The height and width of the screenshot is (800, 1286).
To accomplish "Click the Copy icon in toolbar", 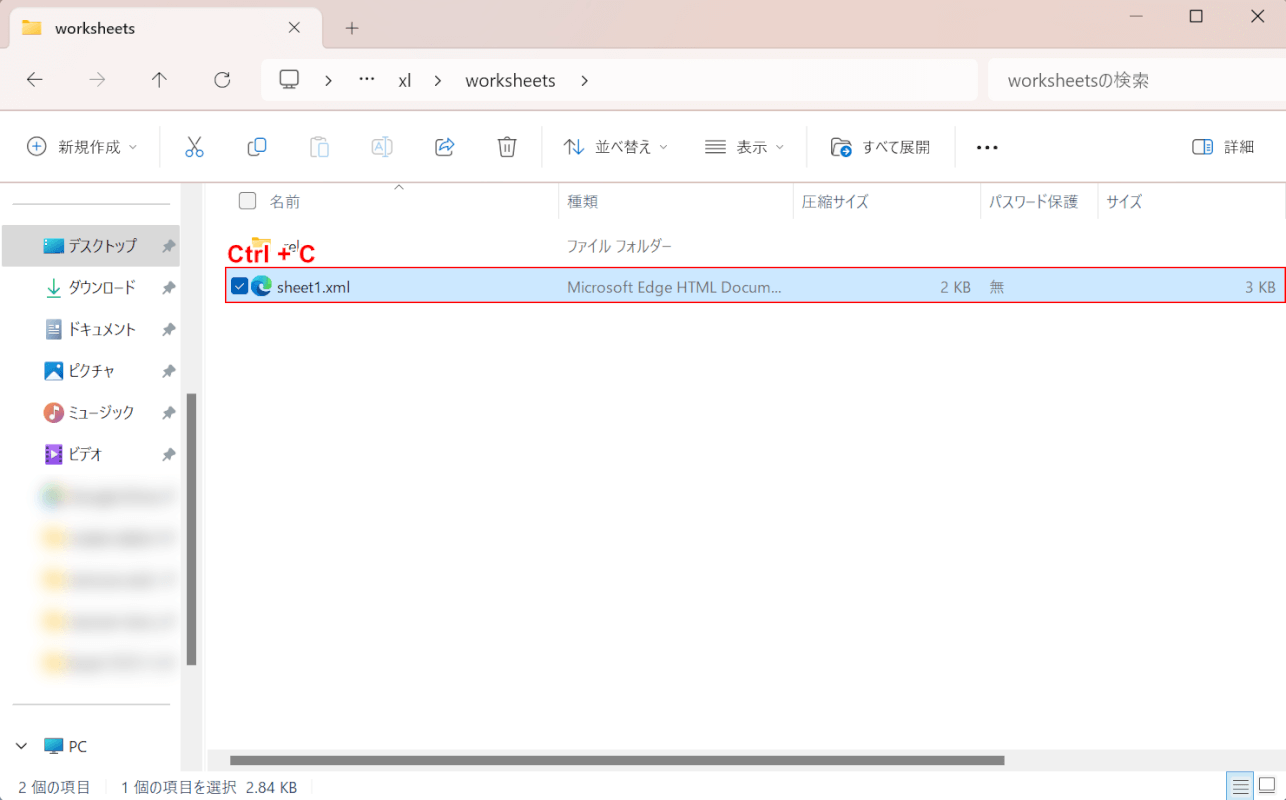I will tap(257, 147).
